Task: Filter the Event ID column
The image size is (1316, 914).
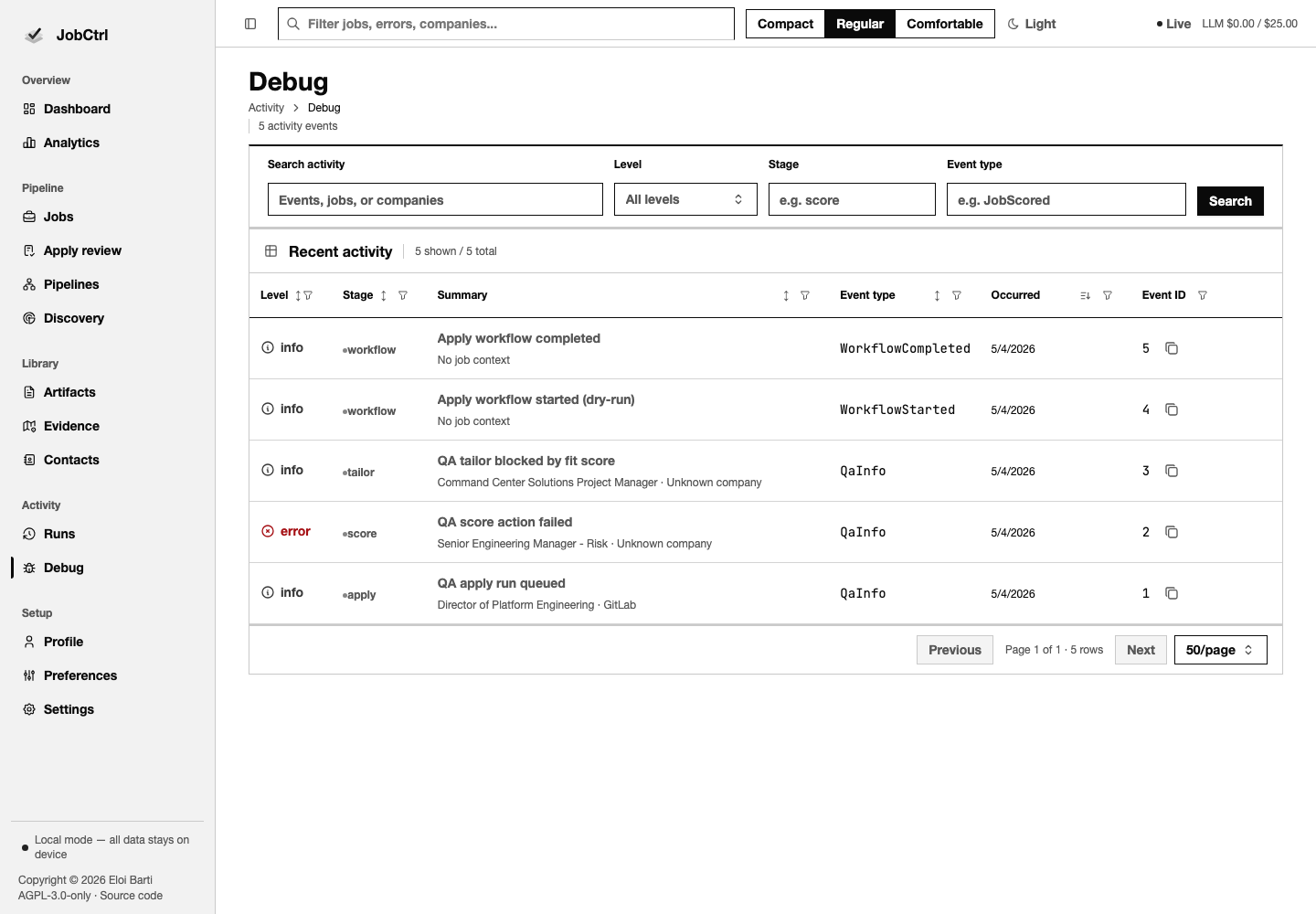Action: click(x=1203, y=295)
